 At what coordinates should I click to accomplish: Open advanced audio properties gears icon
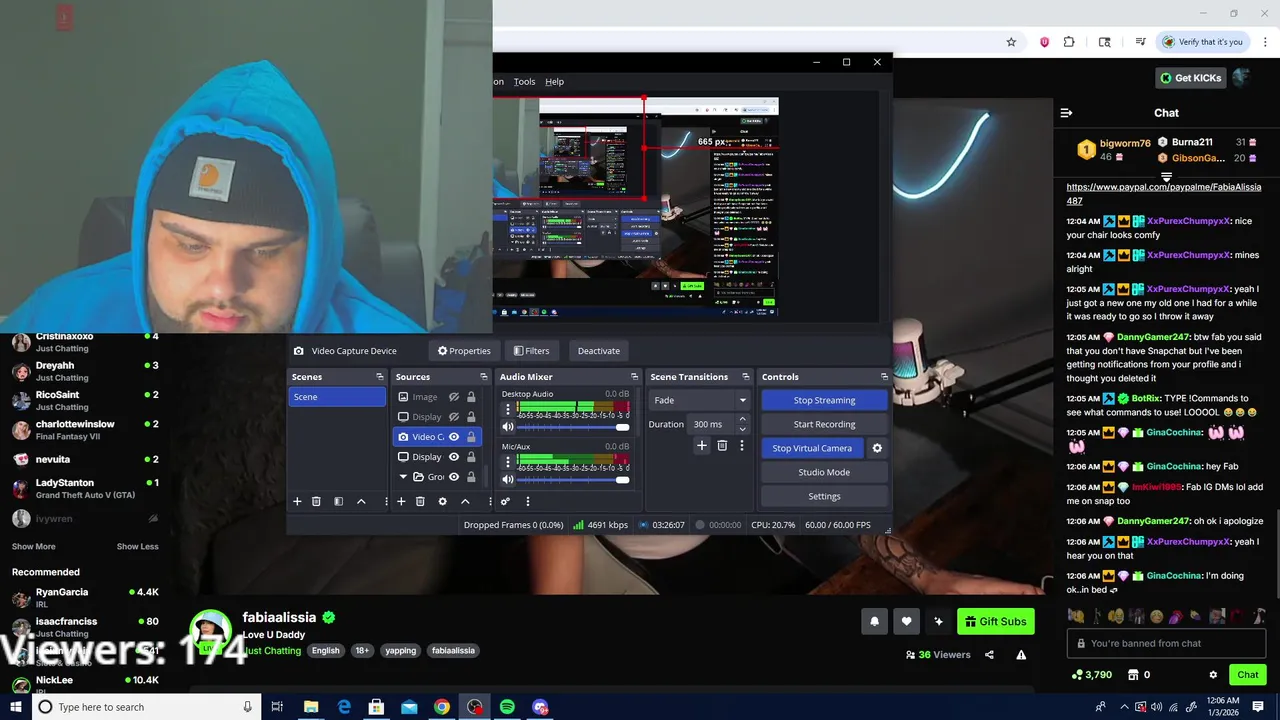pyautogui.click(x=505, y=501)
